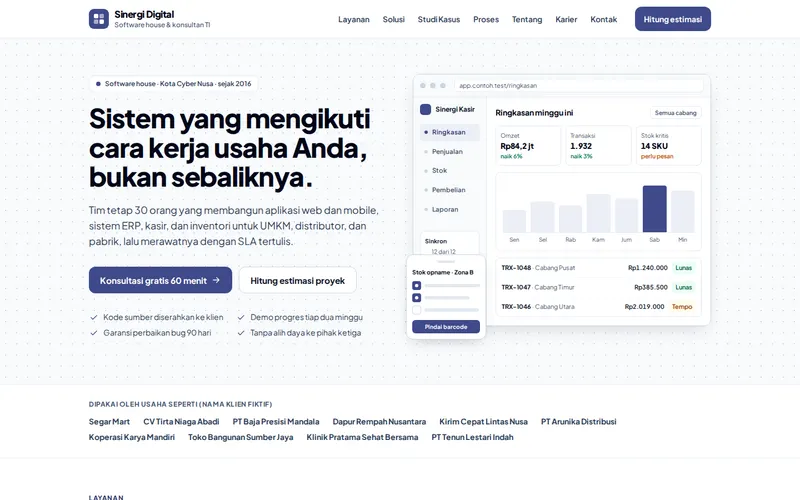
Task: Click the checkmark beside 'Tanpa alih daya ke pihak ketiga'
Action: click(241, 333)
